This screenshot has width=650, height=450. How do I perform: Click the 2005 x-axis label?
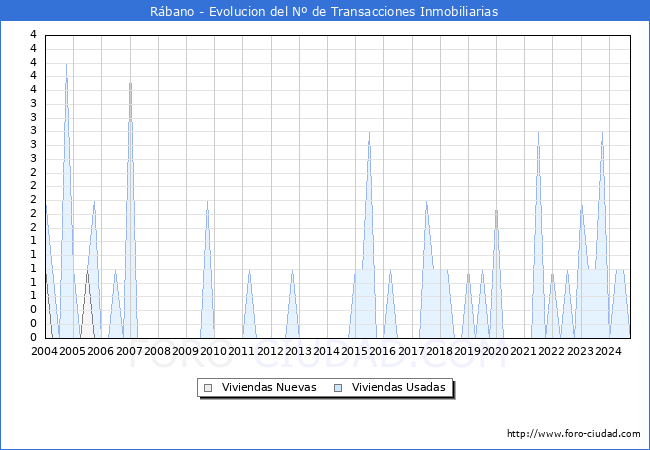[72, 351]
